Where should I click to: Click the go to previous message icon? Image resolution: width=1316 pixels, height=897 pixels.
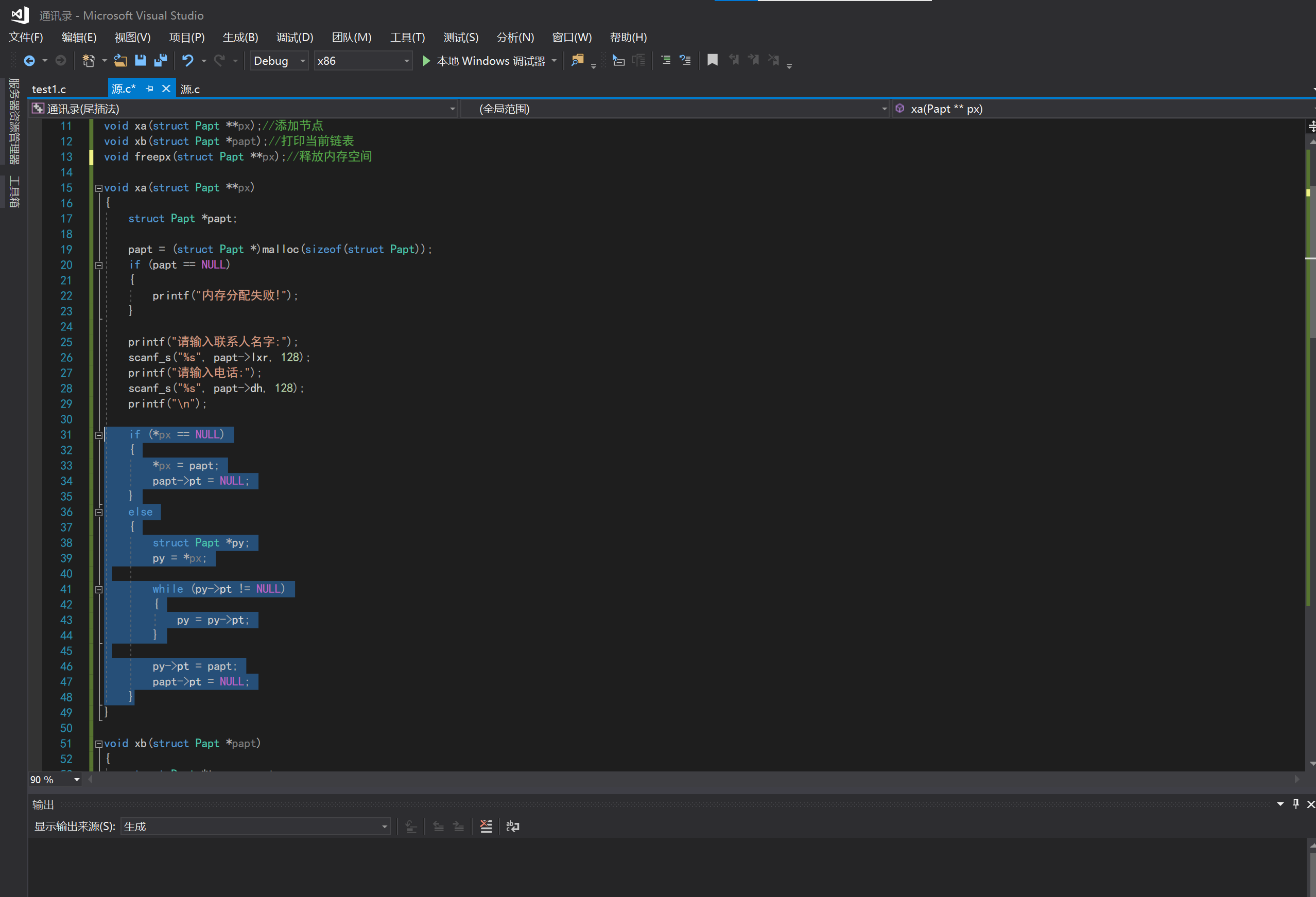click(x=438, y=826)
